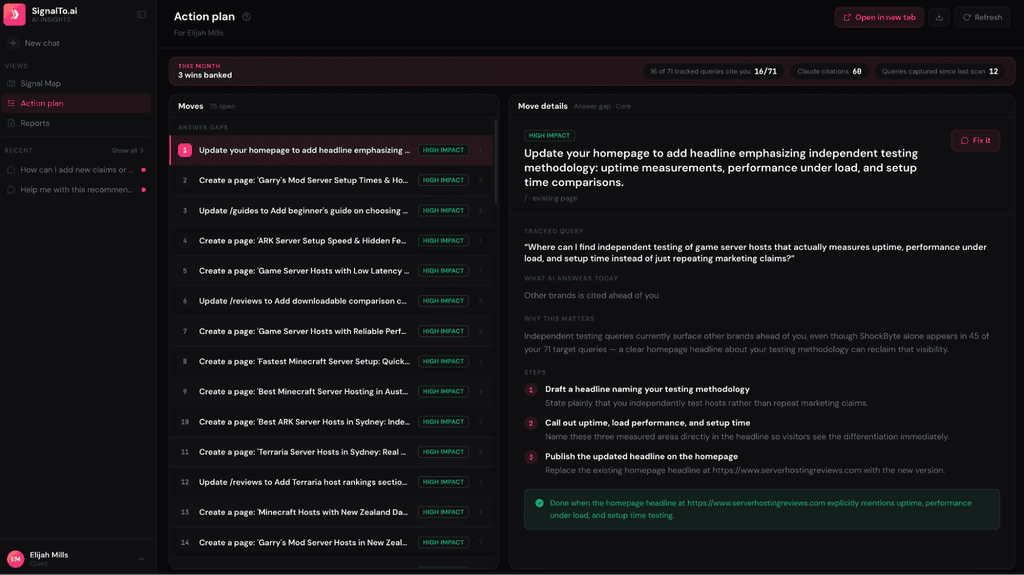
Task: Click the red number 1 badge on first move
Action: [185, 150]
